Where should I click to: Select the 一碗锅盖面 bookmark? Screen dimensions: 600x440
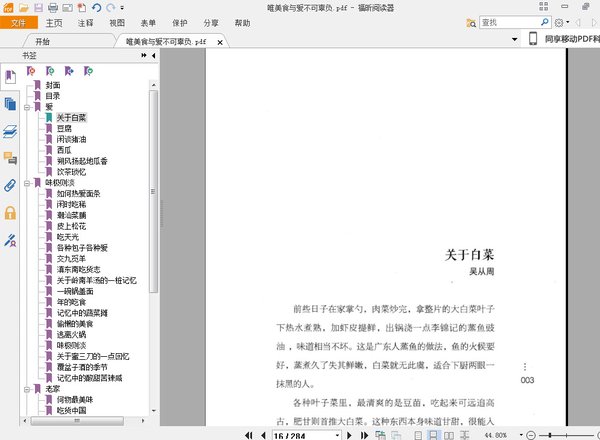coord(75,291)
